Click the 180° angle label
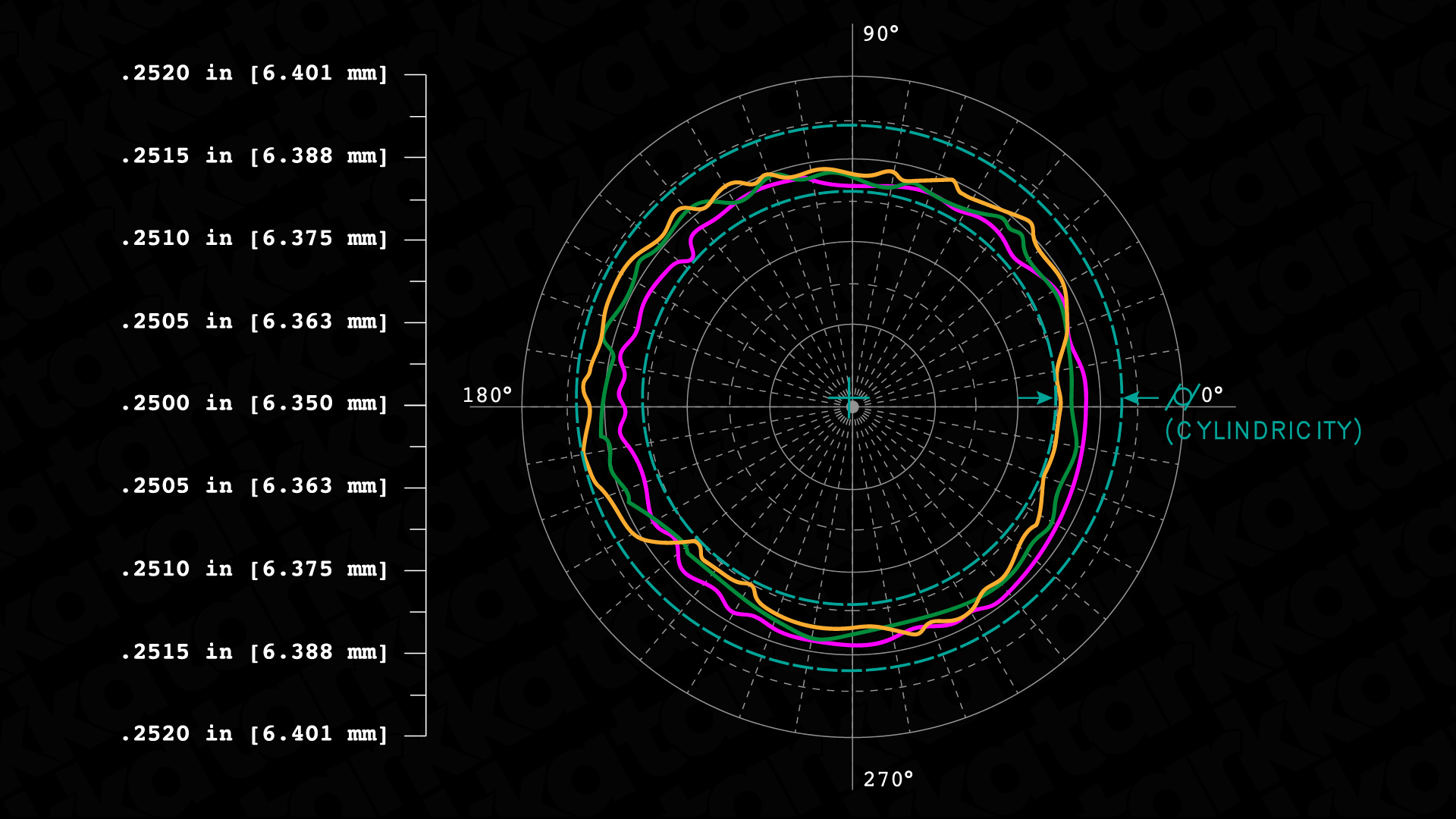1456x819 pixels. pos(488,395)
